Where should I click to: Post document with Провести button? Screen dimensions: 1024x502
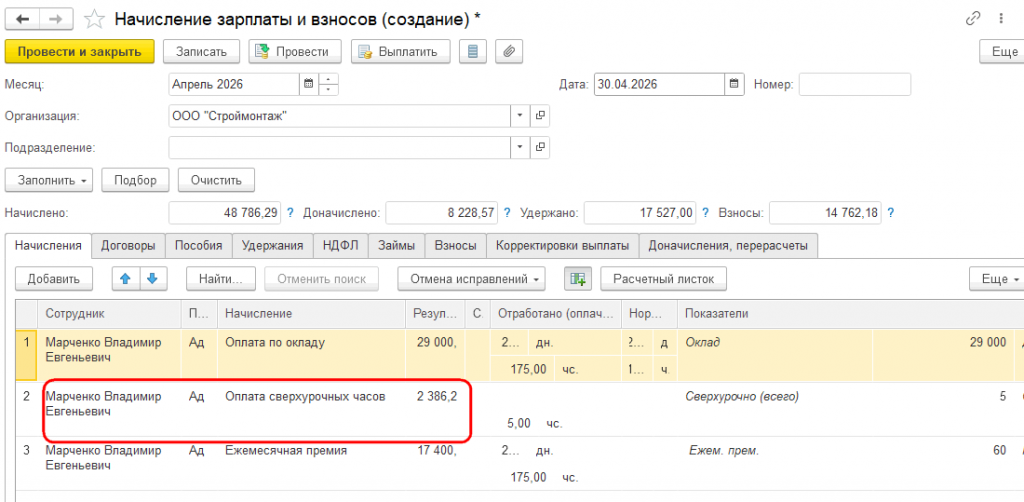[296, 52]
